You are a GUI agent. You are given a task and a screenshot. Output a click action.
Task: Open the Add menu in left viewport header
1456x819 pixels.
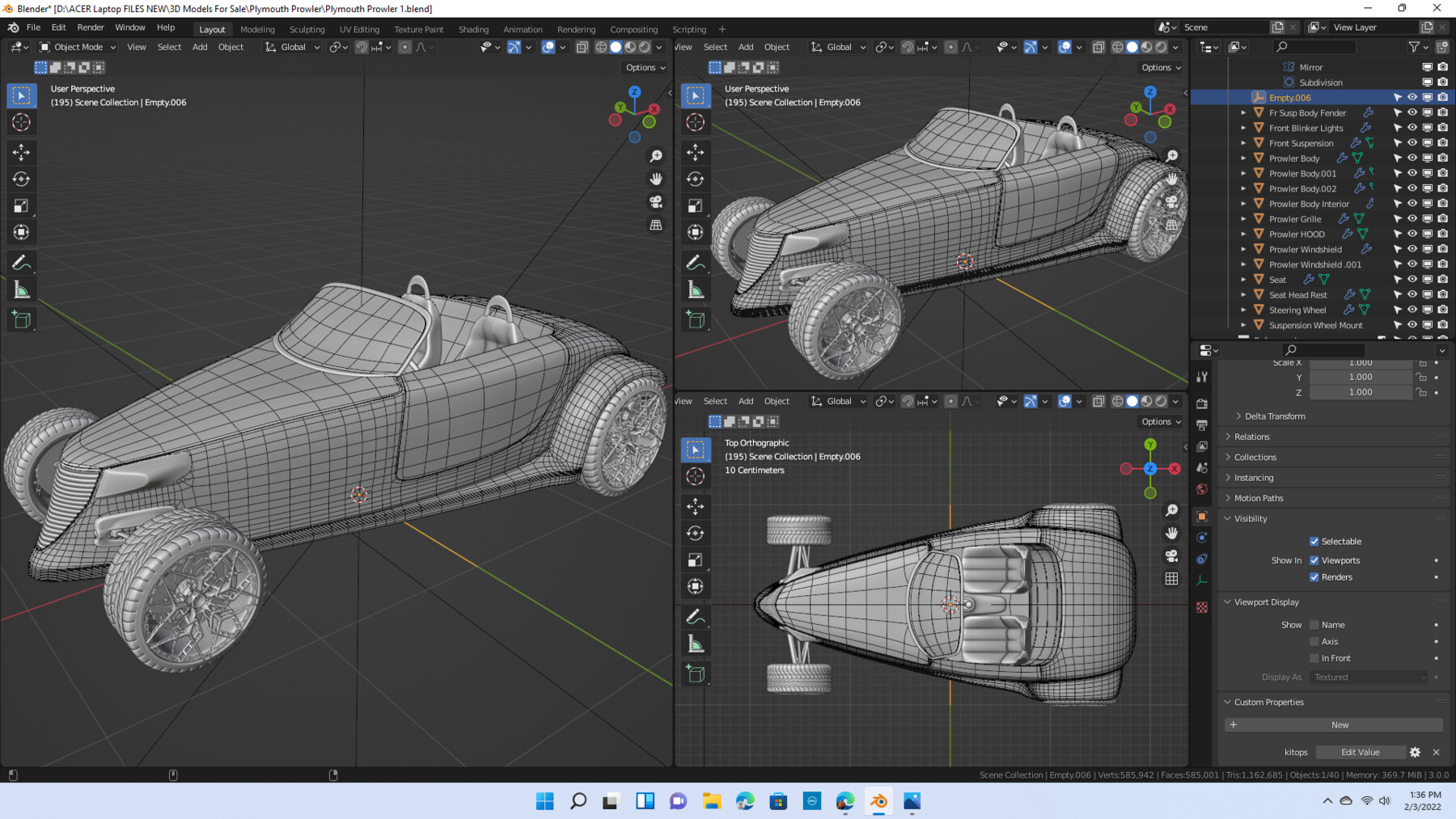tap(200, 47)
